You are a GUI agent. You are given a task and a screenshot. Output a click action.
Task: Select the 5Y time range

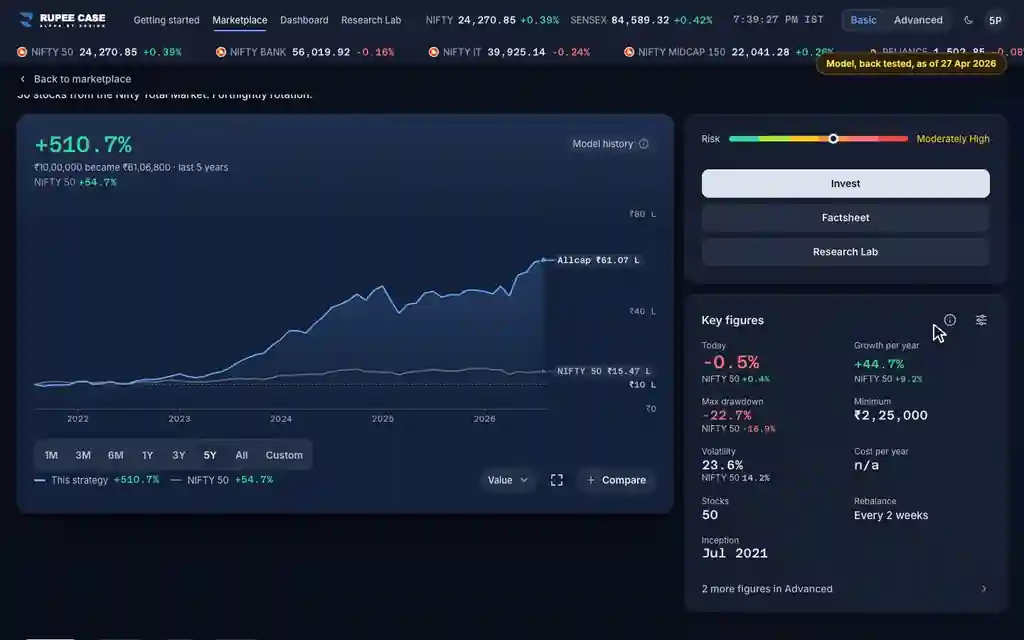[x=210, y=455]
